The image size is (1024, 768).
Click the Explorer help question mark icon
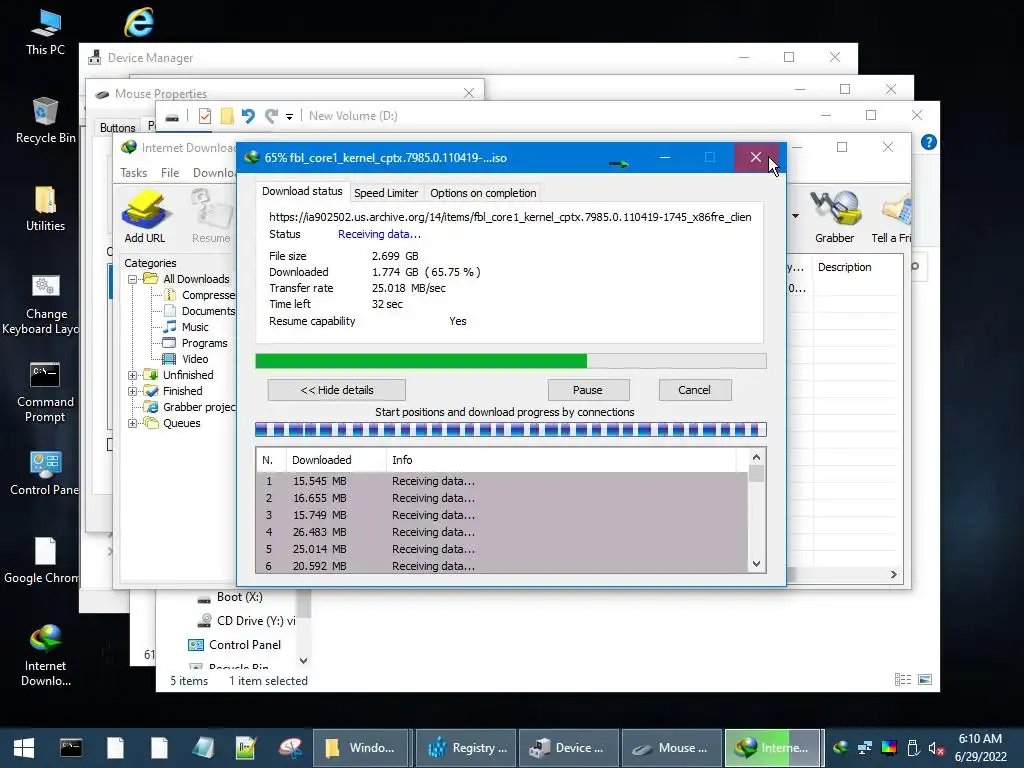(929, 142)
